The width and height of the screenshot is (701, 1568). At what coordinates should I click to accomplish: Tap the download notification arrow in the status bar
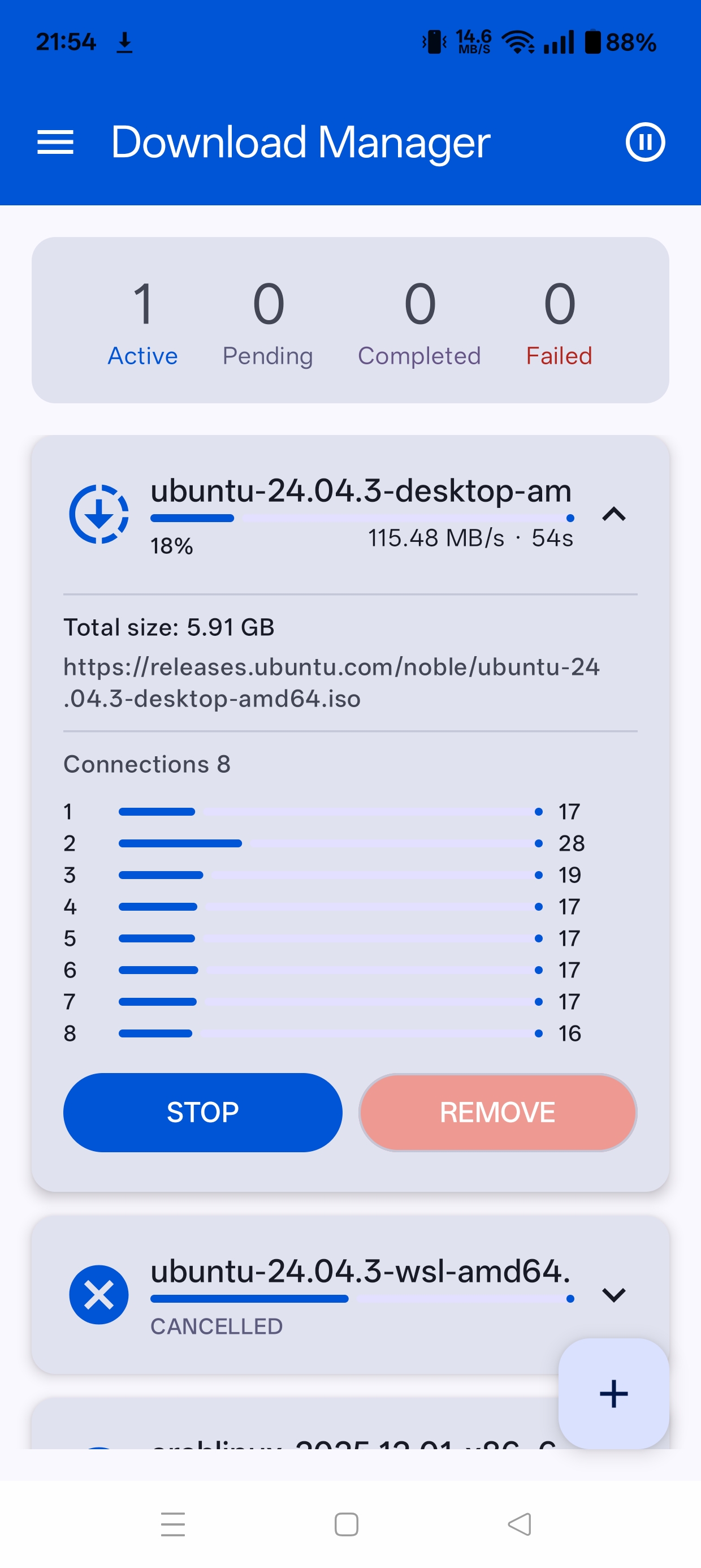point(124,42)
